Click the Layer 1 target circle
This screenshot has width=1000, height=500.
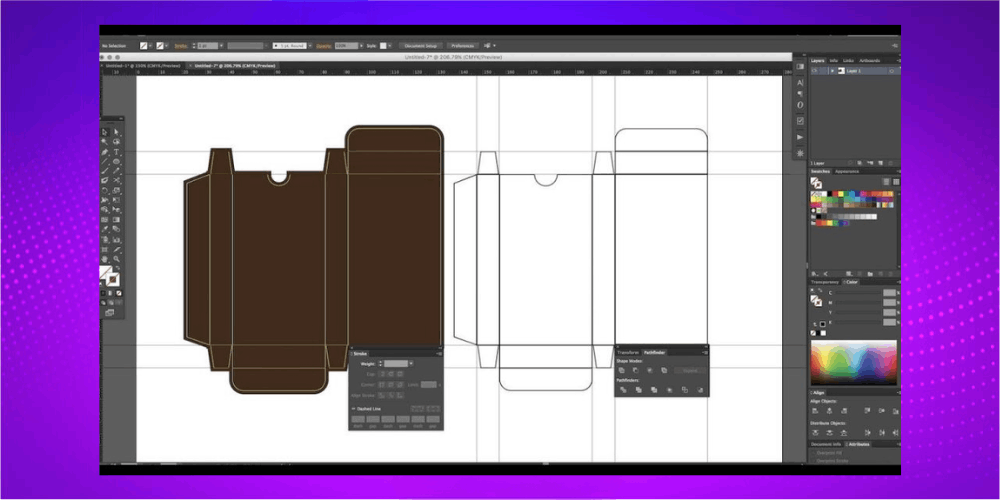tap(892, 71)
